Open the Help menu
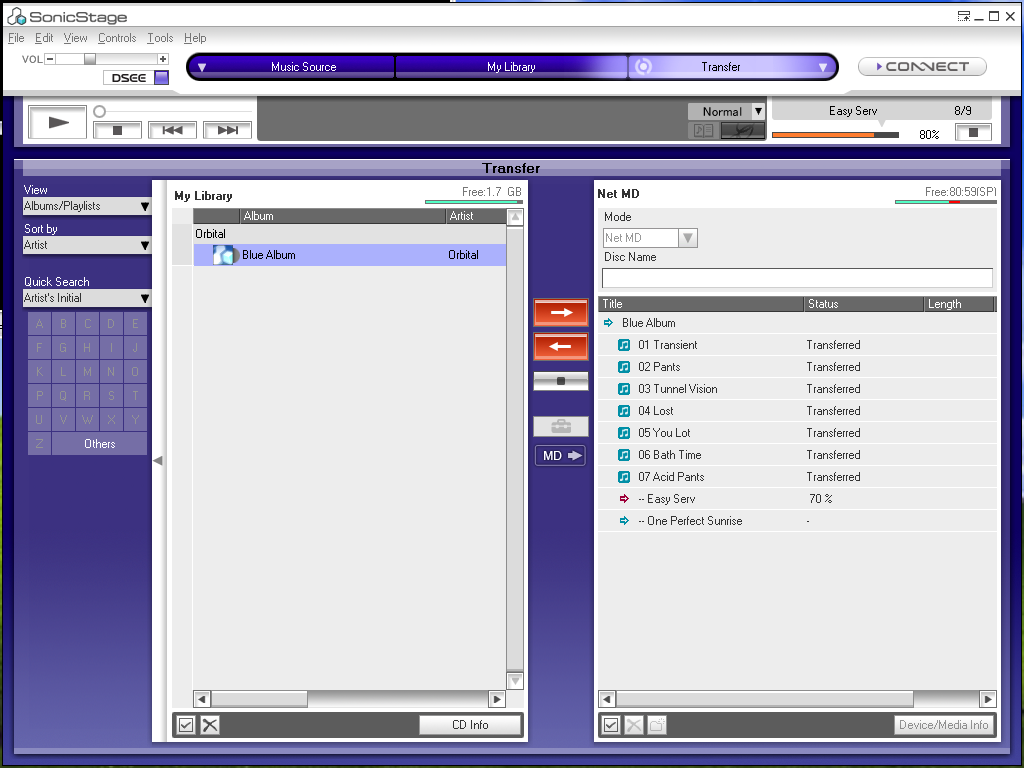 pos(195,38)
